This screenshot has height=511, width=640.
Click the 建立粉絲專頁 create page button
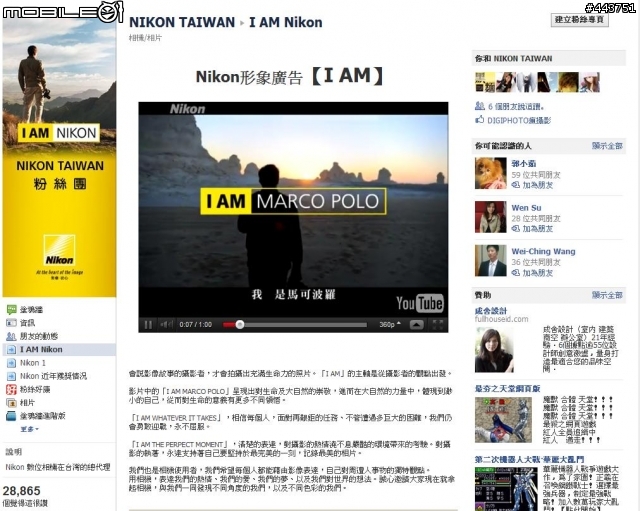[x=580, y=20]
